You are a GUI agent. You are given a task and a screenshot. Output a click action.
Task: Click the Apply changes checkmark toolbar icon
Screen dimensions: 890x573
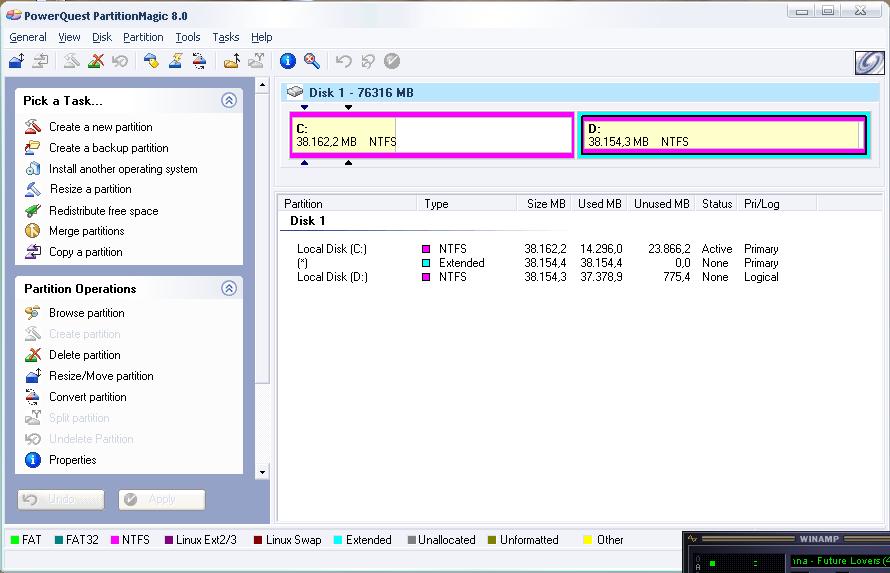[392, 61]
